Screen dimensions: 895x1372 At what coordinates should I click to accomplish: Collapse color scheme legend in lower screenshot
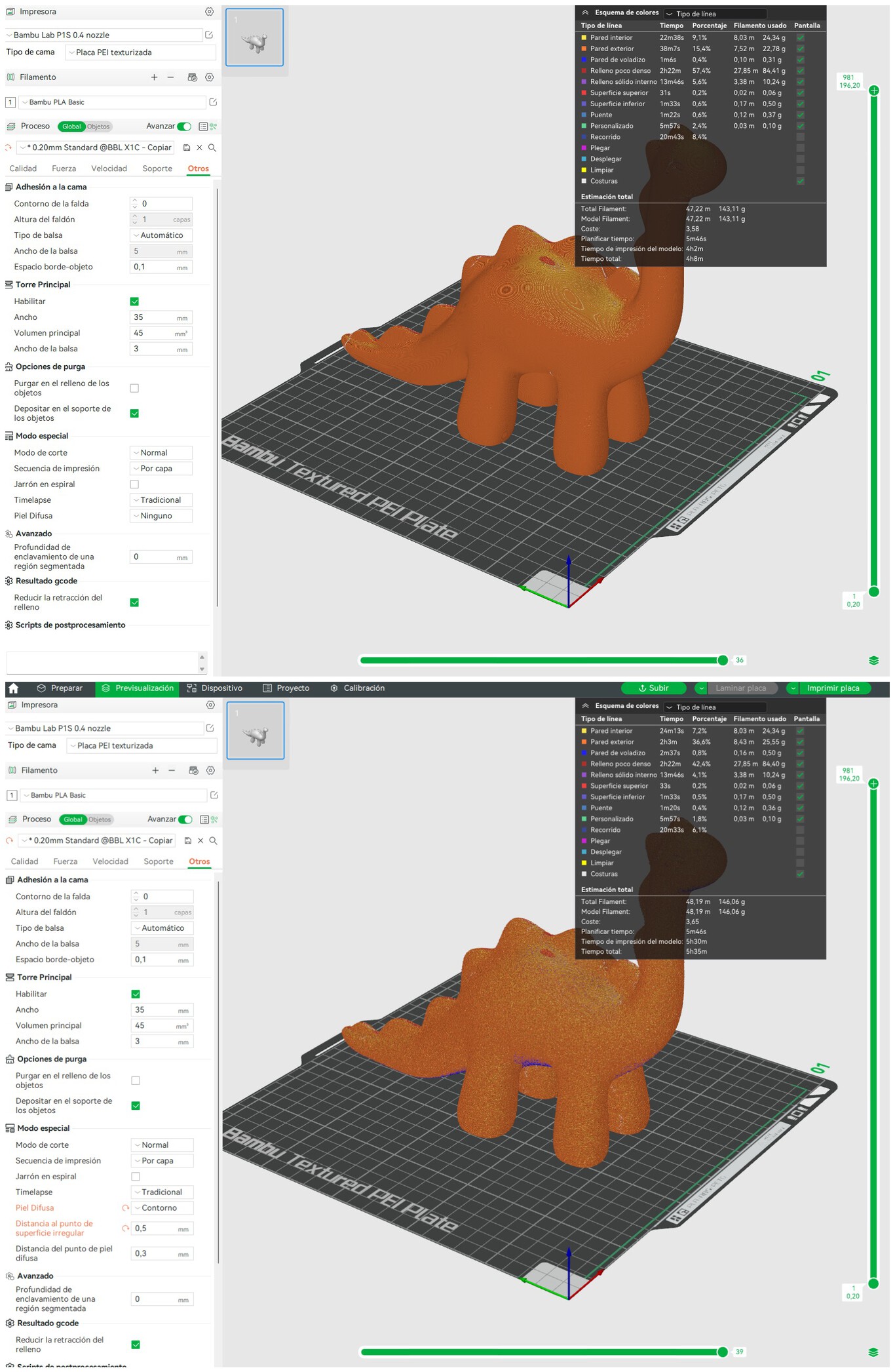(x=585, y=706)
